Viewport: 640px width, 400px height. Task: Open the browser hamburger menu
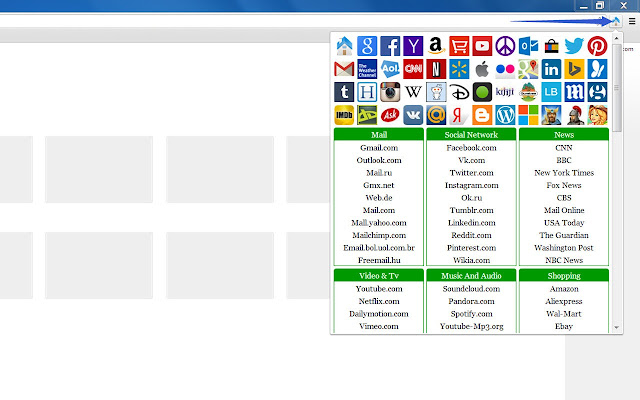pos(632,21)
